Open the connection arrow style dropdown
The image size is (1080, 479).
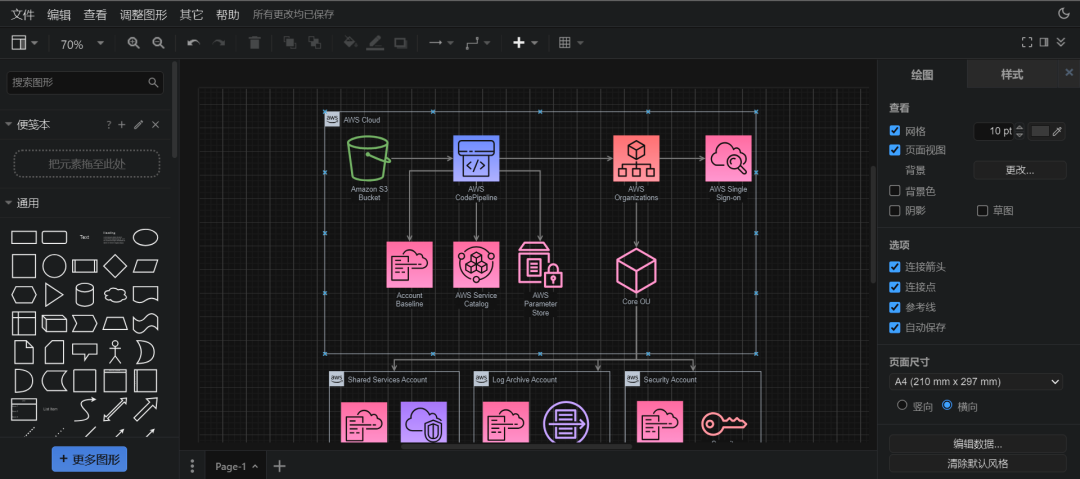click(441, 43)
